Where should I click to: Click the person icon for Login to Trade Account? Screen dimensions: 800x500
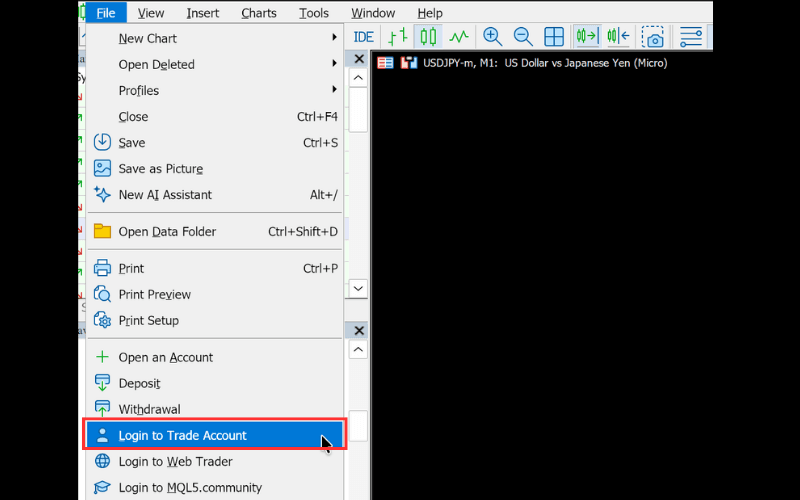coord(102,435)
